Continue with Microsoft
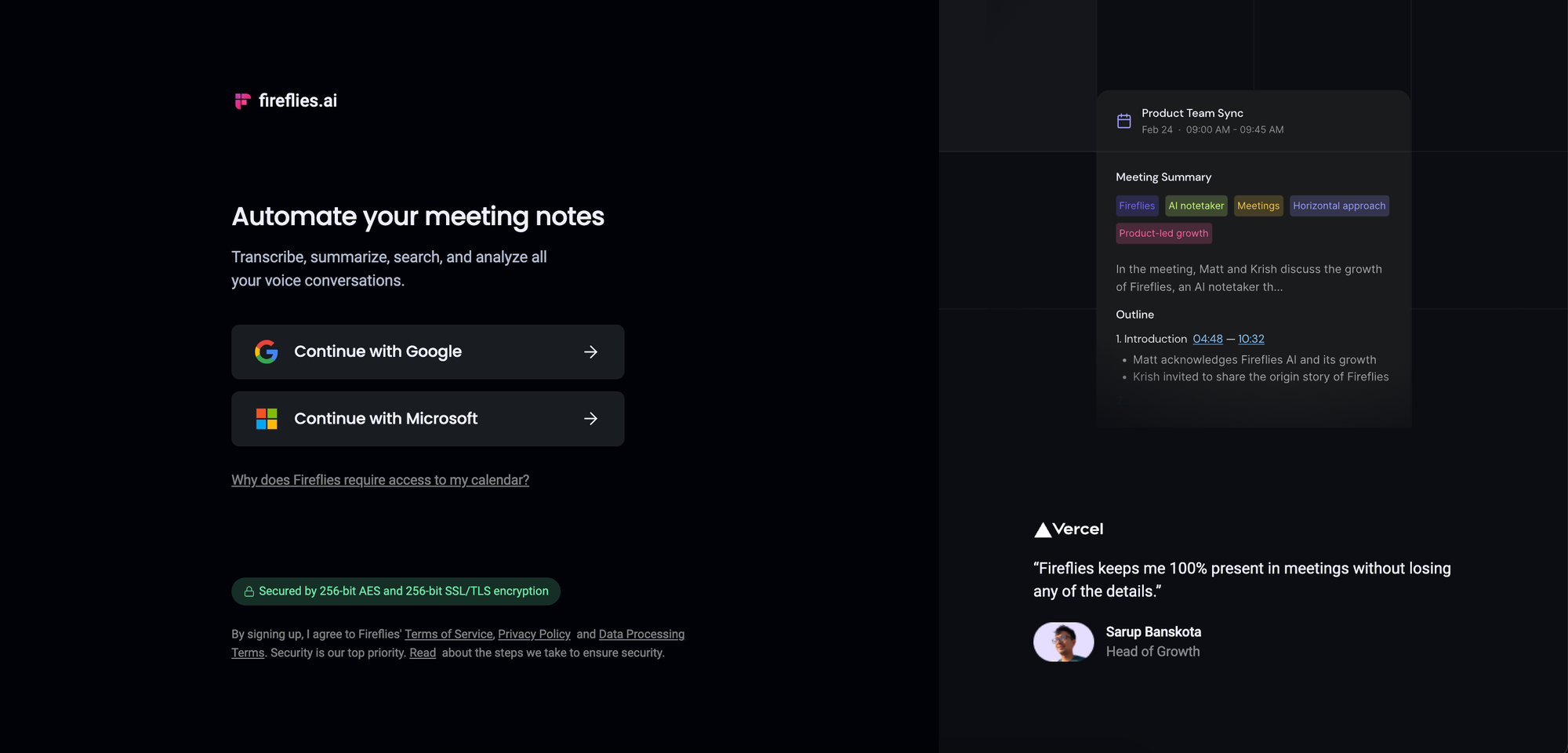 (427, 418)
